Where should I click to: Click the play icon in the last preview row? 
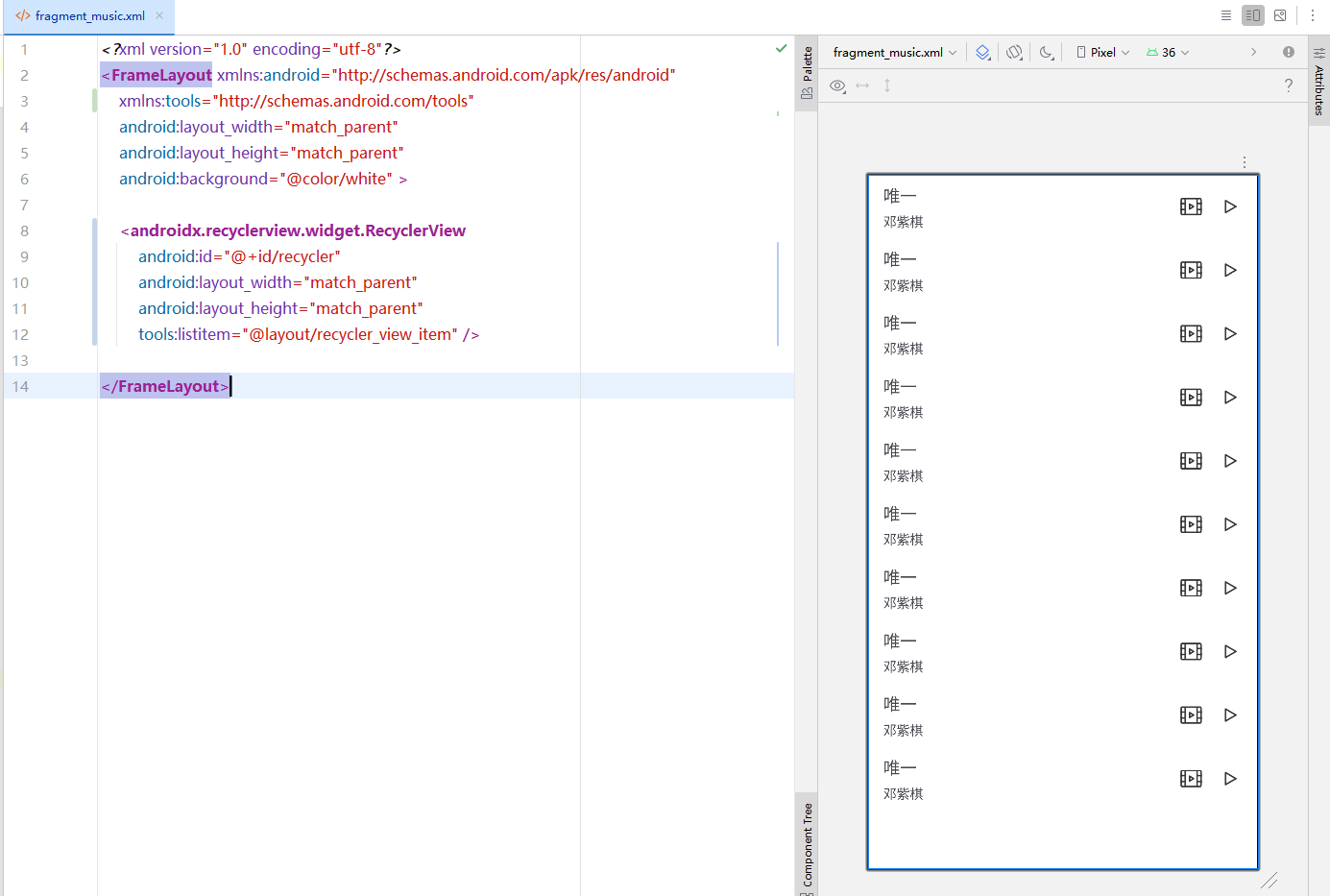pos(1230,779)
